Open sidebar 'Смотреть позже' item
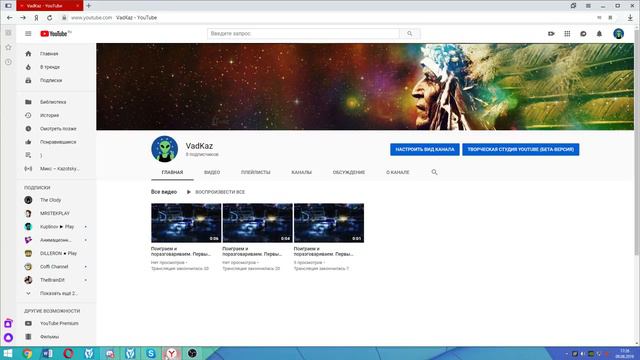640x360 pixels. coord(56,129)
